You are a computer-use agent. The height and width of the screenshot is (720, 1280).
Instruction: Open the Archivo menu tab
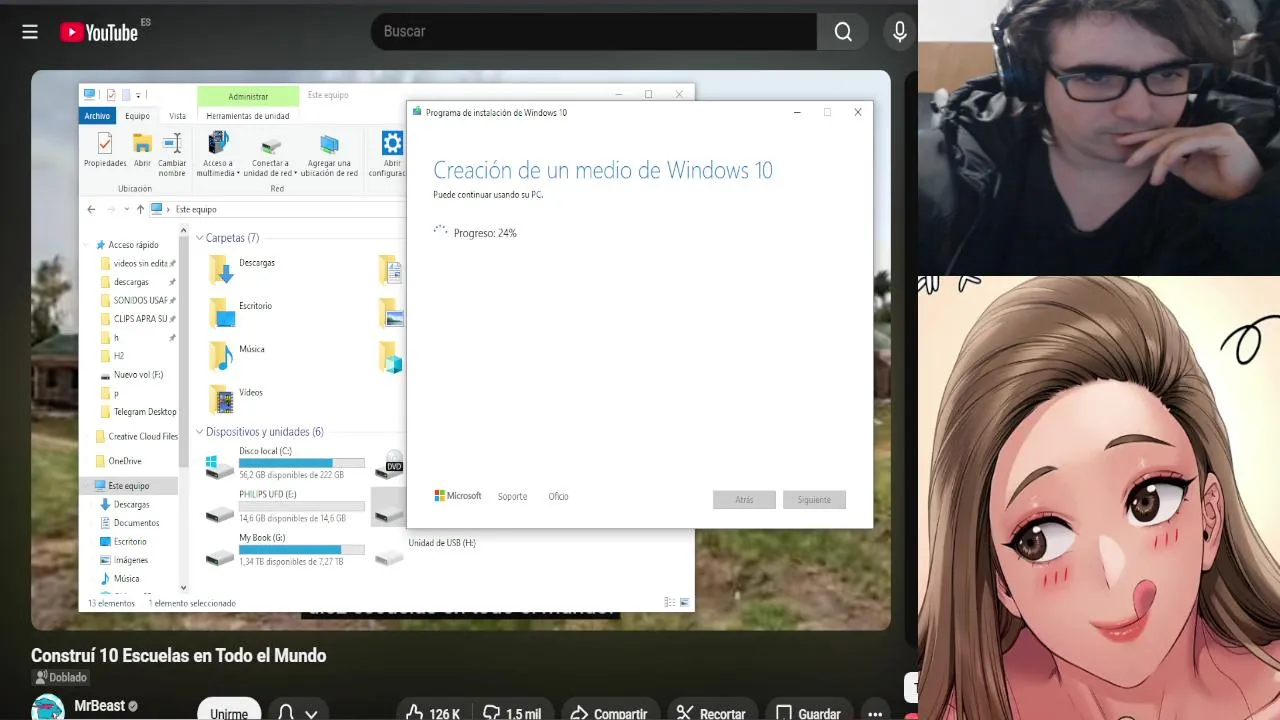[x=97, y=116]
